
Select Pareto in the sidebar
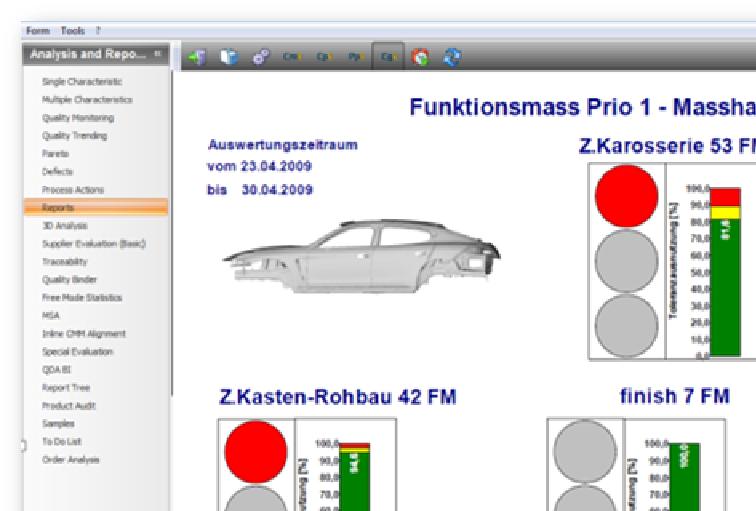[55, 154]
